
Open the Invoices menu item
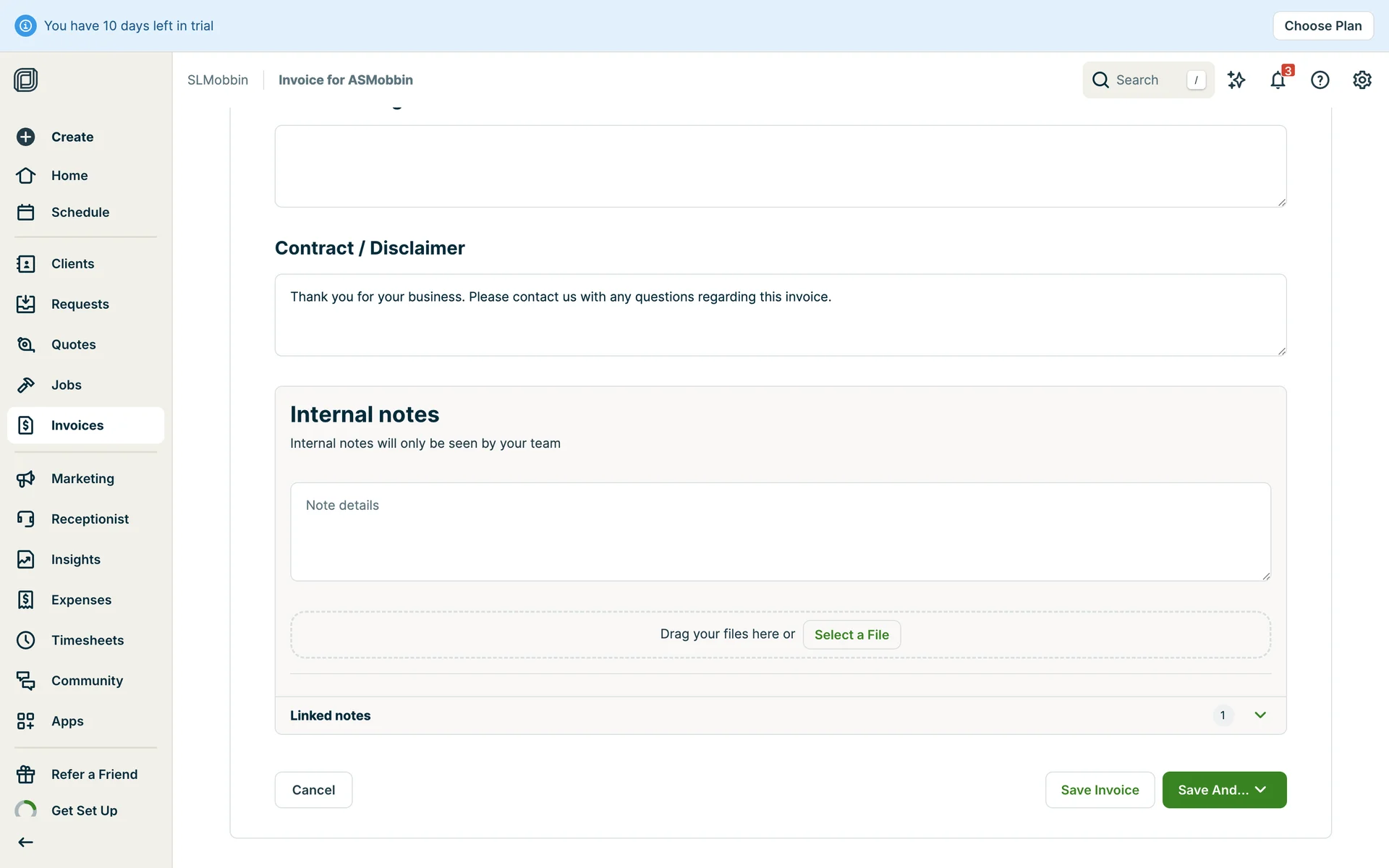(x=77, y=425)
